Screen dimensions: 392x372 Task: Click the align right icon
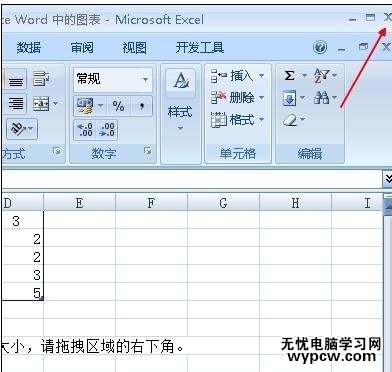(16, 104)
